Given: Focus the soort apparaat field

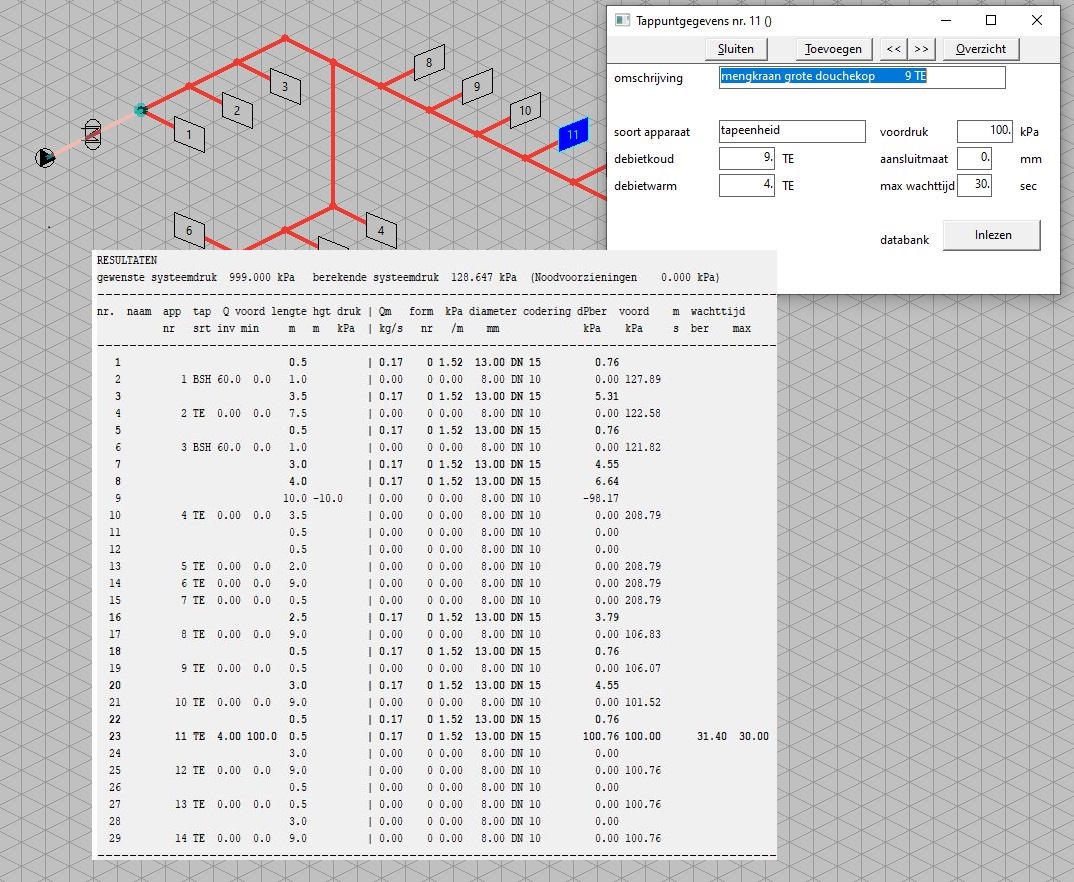Looking at the screenshot, I should pyautogui.click(x=791, y=131).
